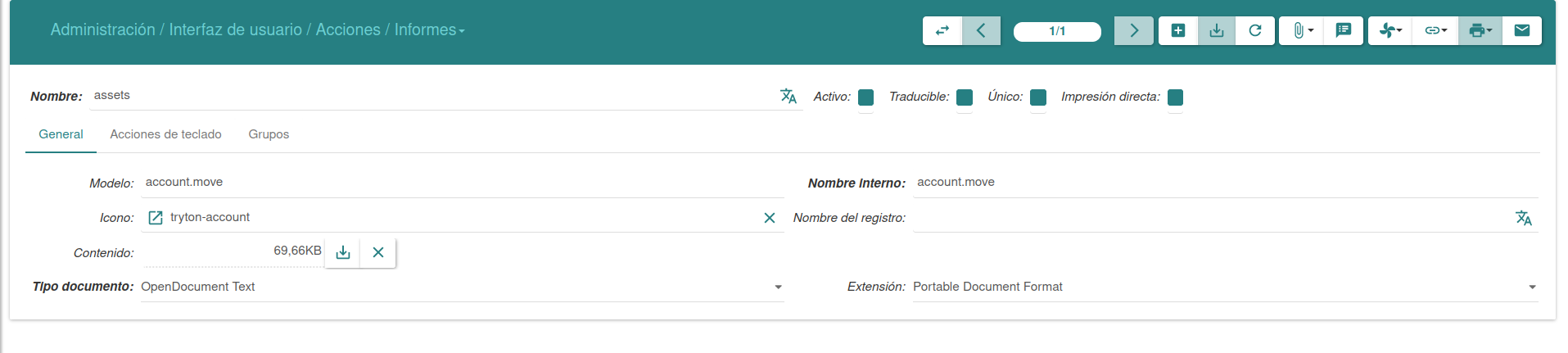The width and height of the screenshot is (1568, 353).
Task: Disable the Impresión directa checkbox
Action: coord(1175,97)
